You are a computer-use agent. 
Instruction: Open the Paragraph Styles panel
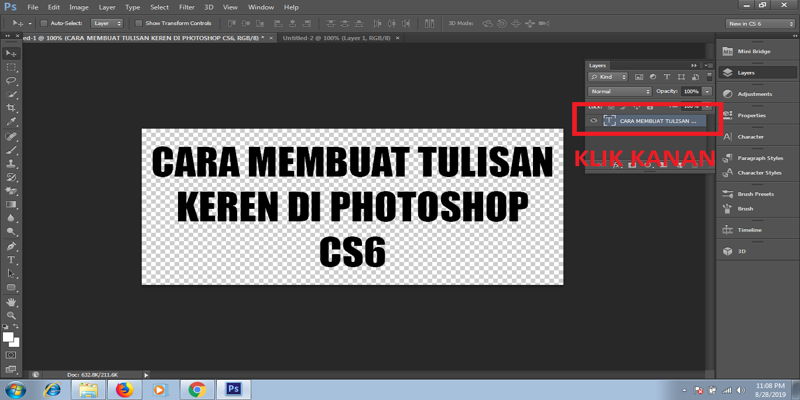760,159
